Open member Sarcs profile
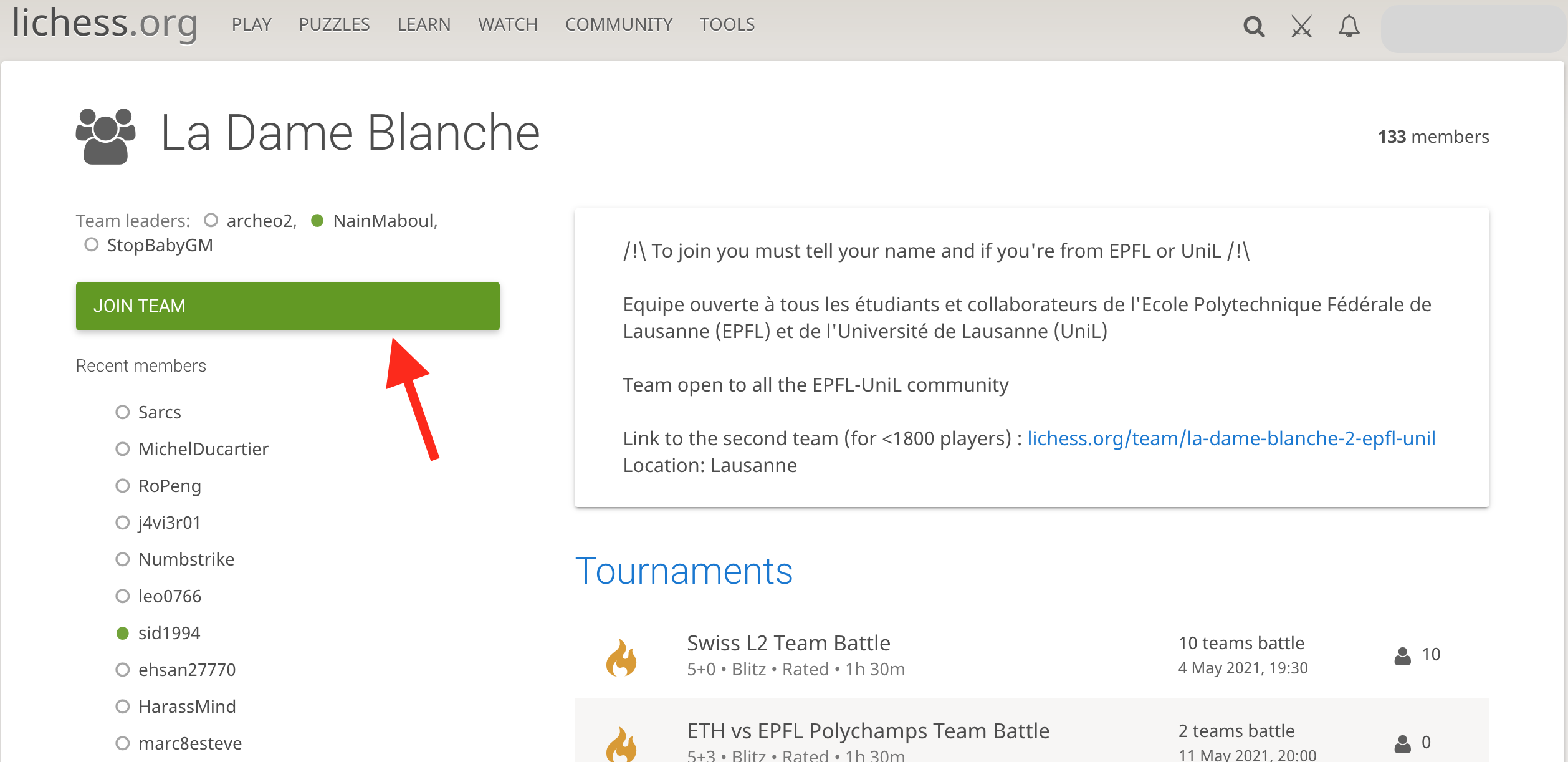Viewport: 1568px width, 762px height. pyautogui.click(x=160, y=412)
